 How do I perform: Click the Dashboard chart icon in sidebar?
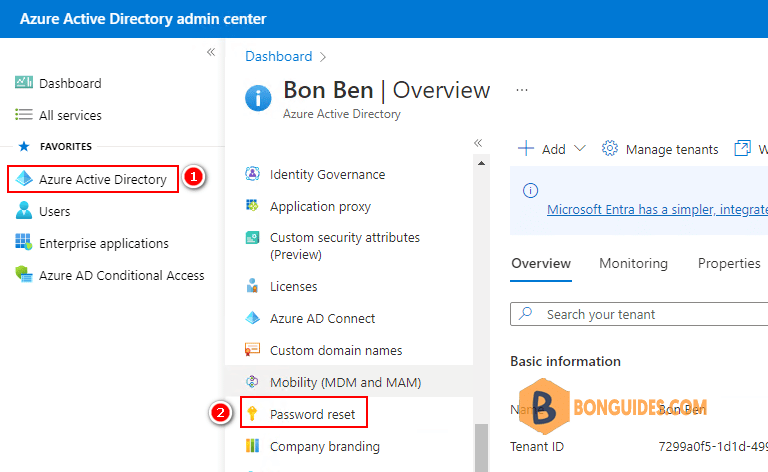point(24,82)
